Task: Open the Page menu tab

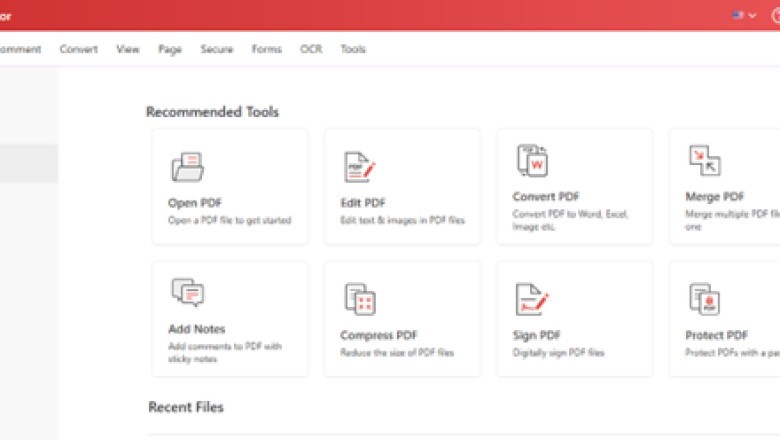Action: tap(170, 49)
